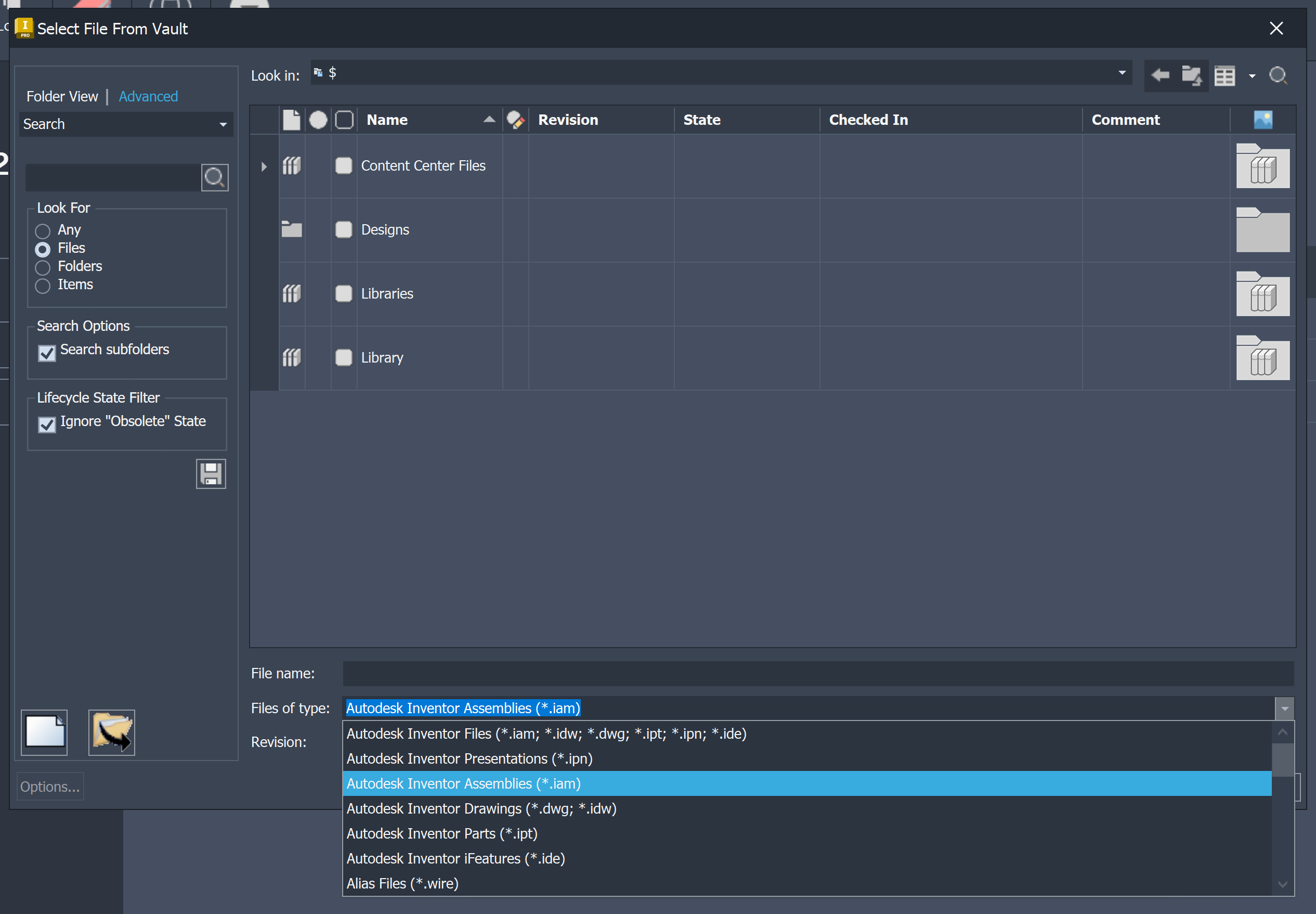Screen dimensions: 1316x914
Task: Switch to the Advanced tab
Action: (x=148, y=96)
